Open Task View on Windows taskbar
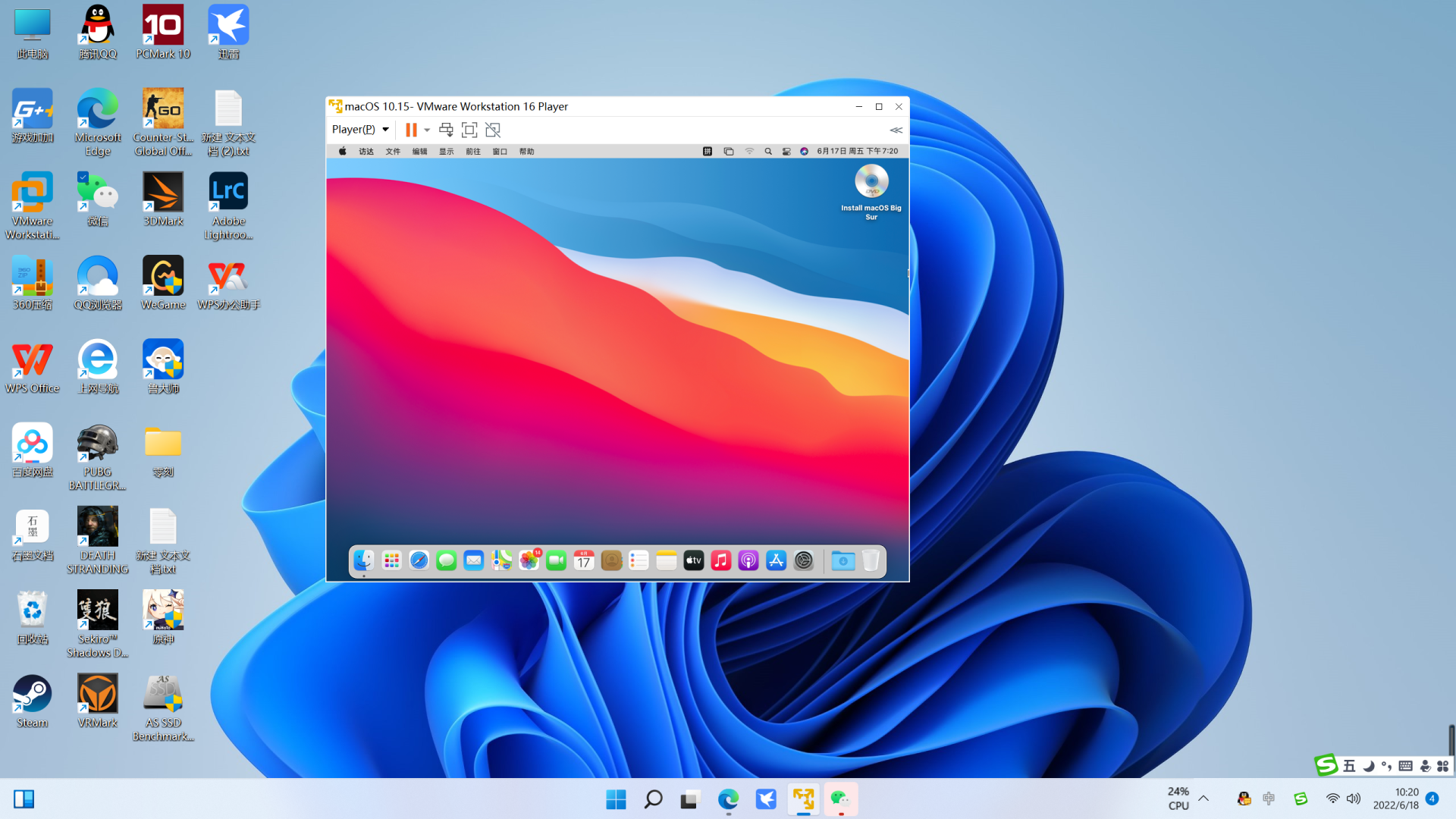This screenshot has height=819, width=1456. [690, 799]
